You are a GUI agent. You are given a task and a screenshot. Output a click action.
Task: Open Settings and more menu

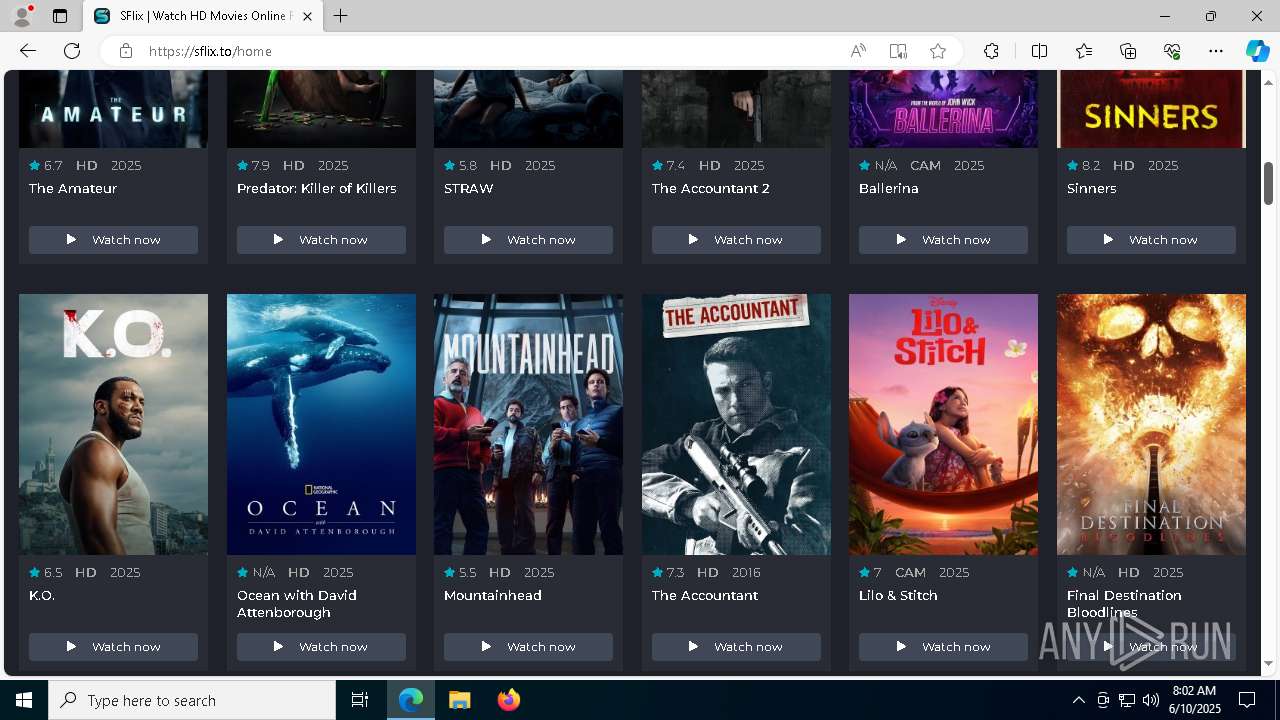click(x=1216, y=51)
